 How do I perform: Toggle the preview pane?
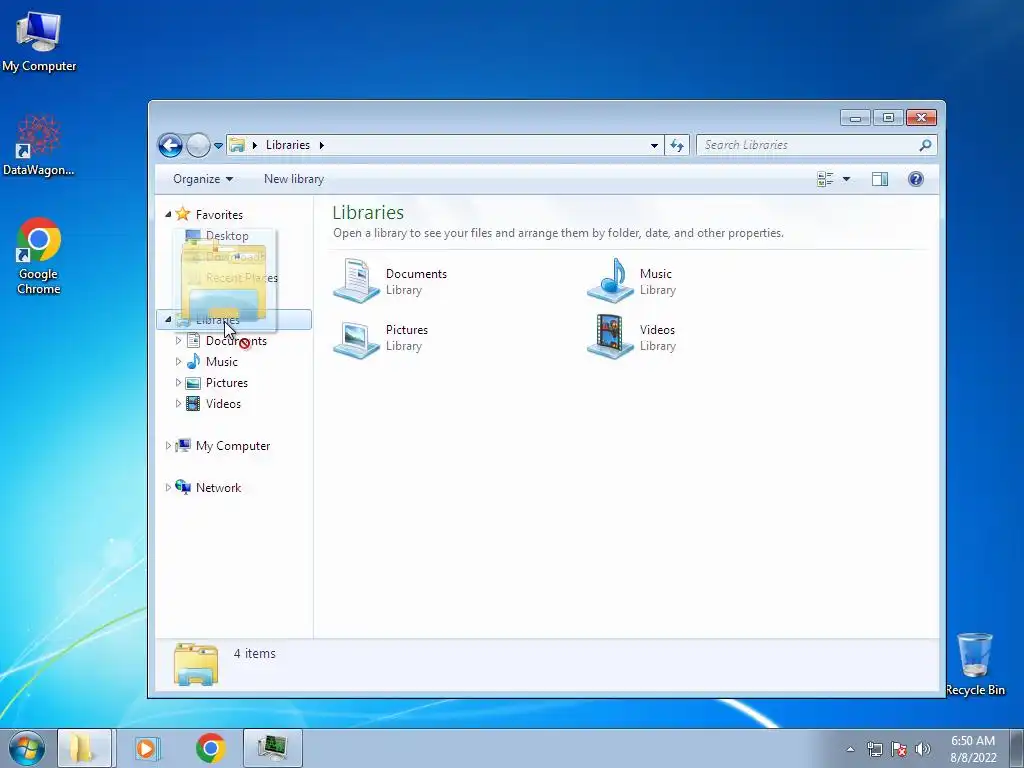880,179
